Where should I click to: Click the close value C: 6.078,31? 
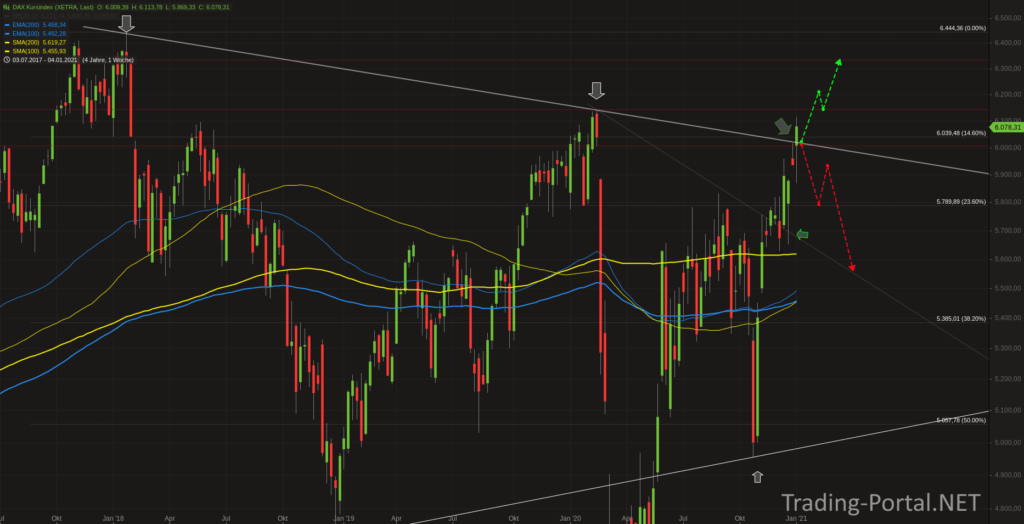[214, 7]
